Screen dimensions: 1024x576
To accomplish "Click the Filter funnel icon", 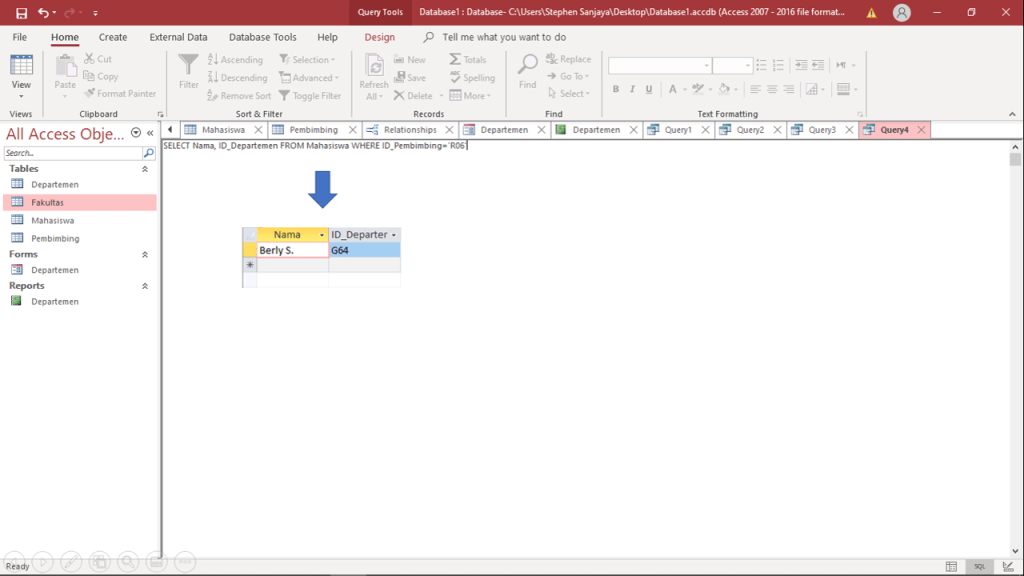I will 188,66.
